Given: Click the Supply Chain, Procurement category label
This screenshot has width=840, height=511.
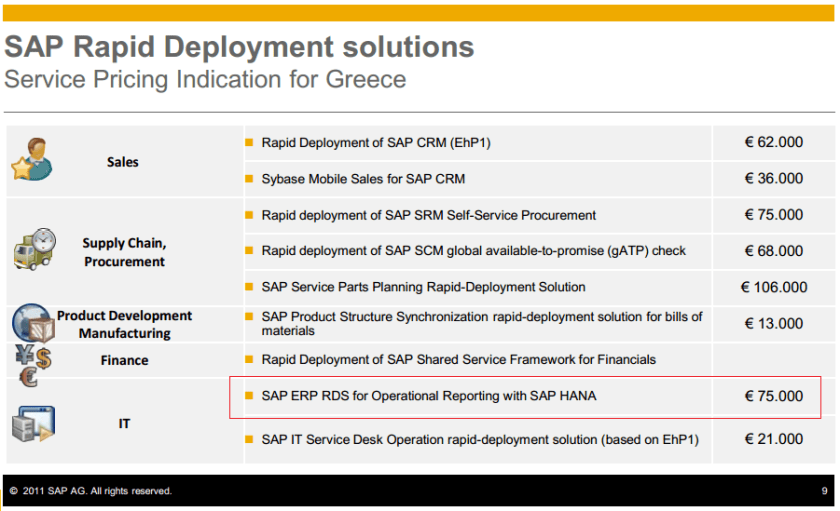Looking at the screenshot, I should click(x=124, y=252).
